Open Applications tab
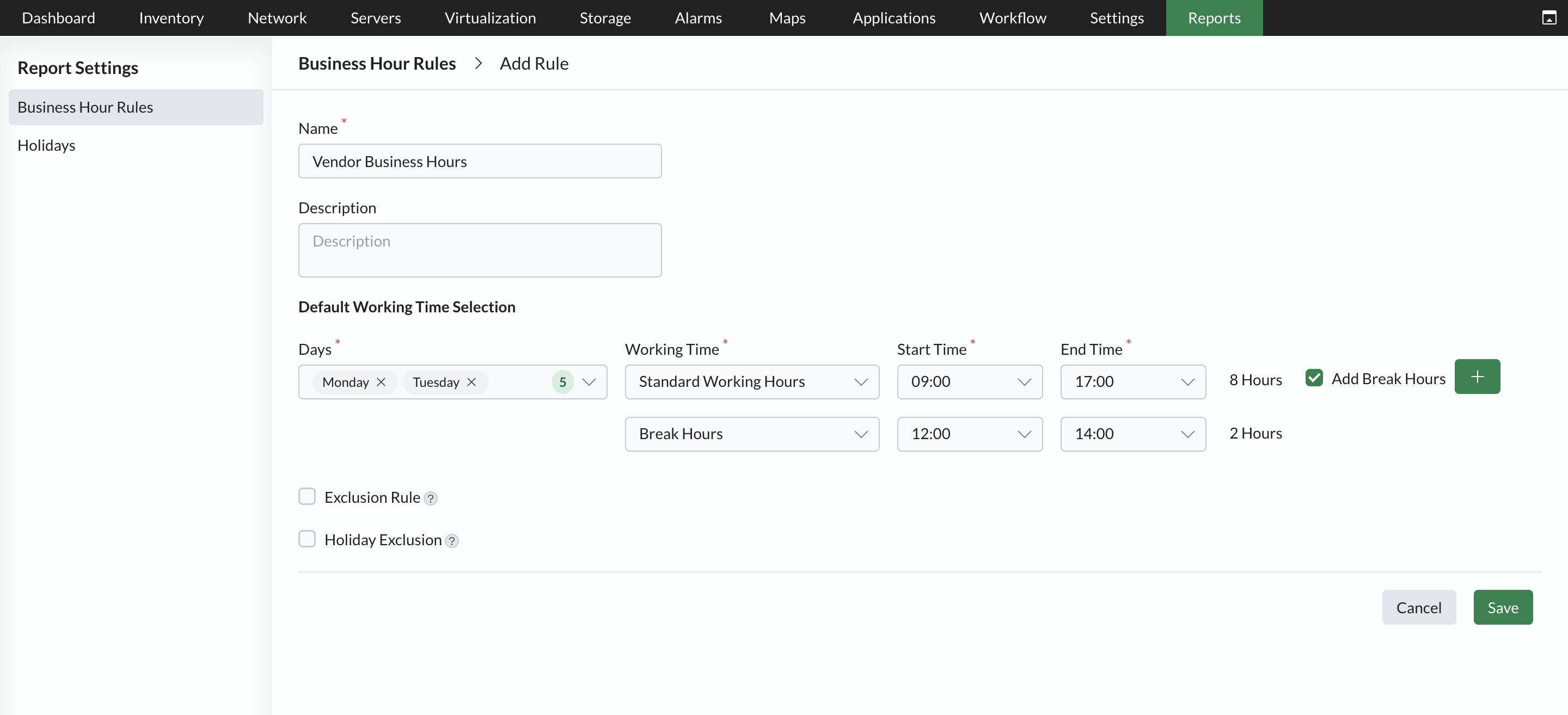Screen dimensions: 1568x715 tap(893, 17)
